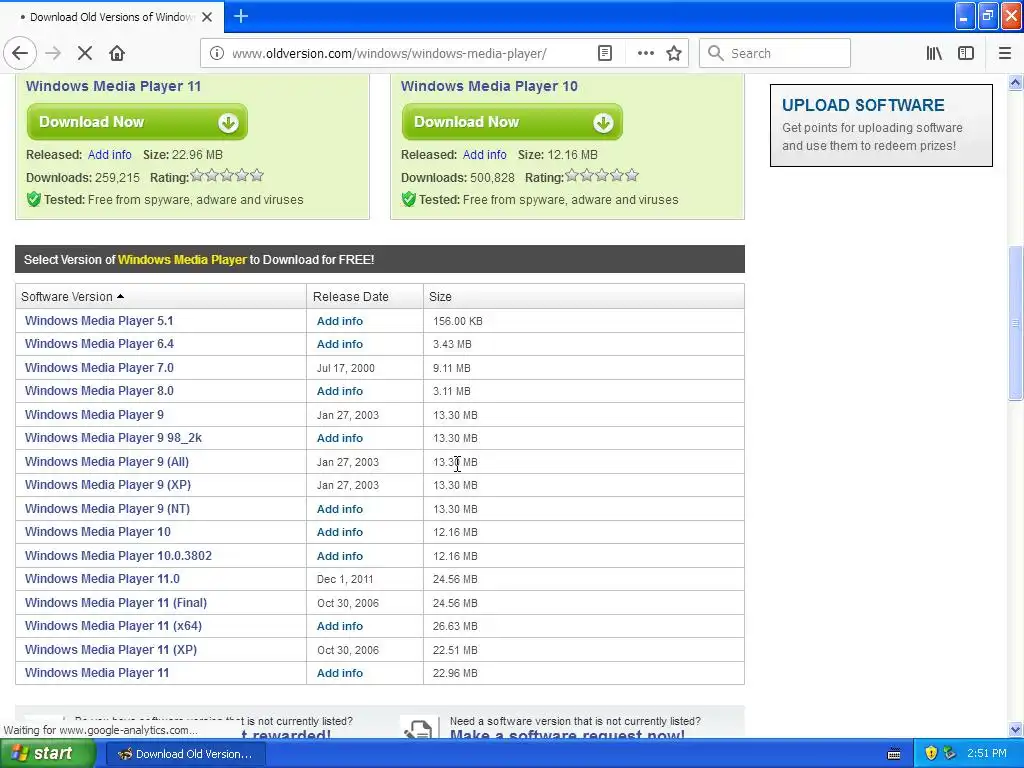
Task: Close the Download Old Versions tab
Action: pyautogui.click(x=207, y=17)
